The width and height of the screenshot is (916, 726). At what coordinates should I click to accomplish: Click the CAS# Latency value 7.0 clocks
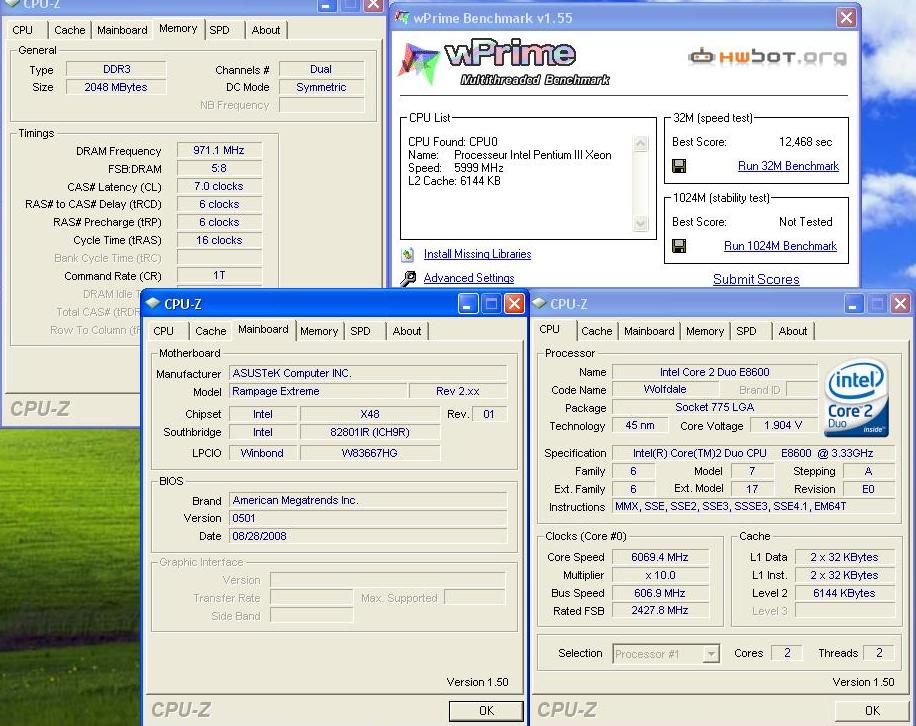[x=219, y=186]
